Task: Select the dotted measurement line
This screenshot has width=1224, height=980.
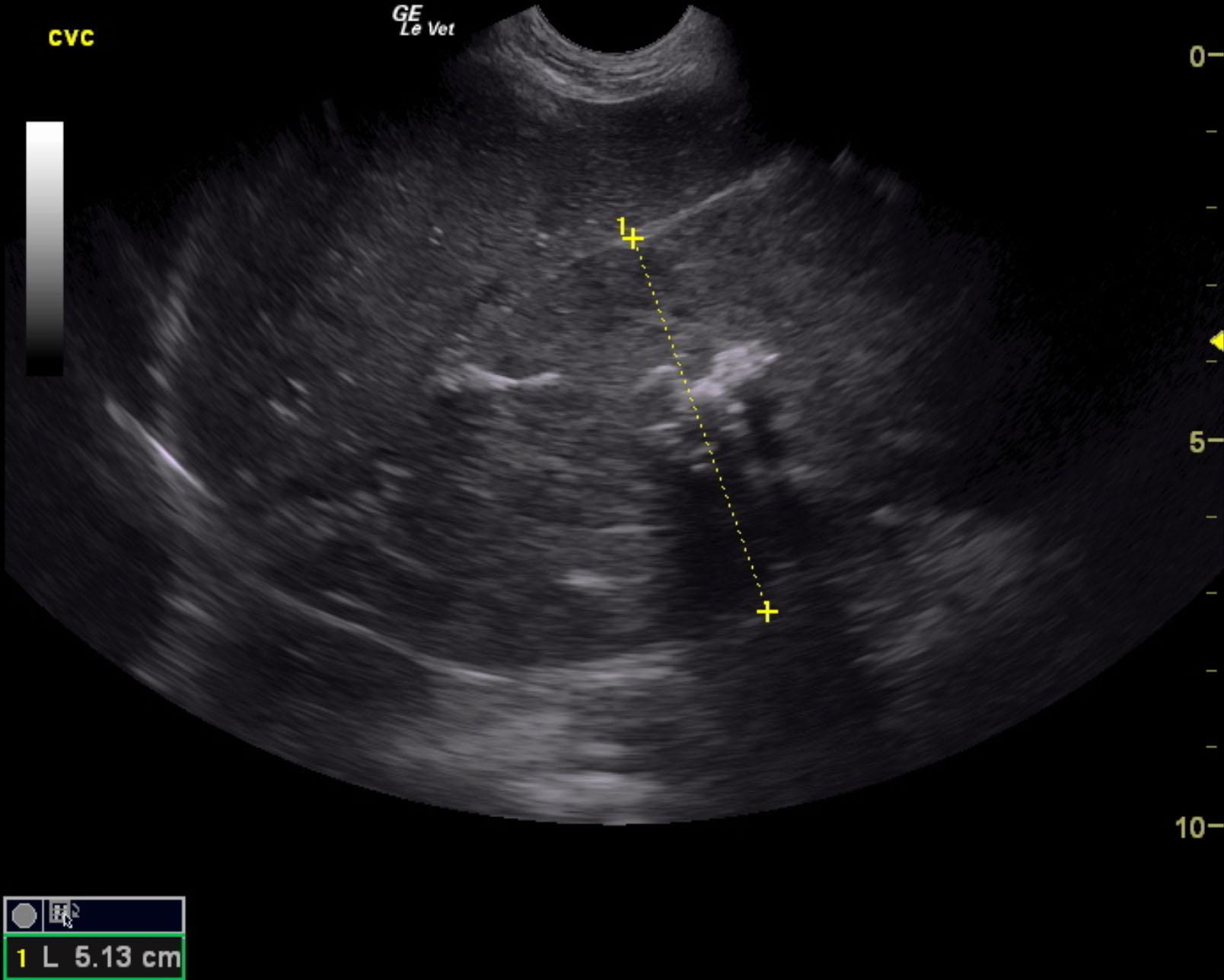Action: 700,422
